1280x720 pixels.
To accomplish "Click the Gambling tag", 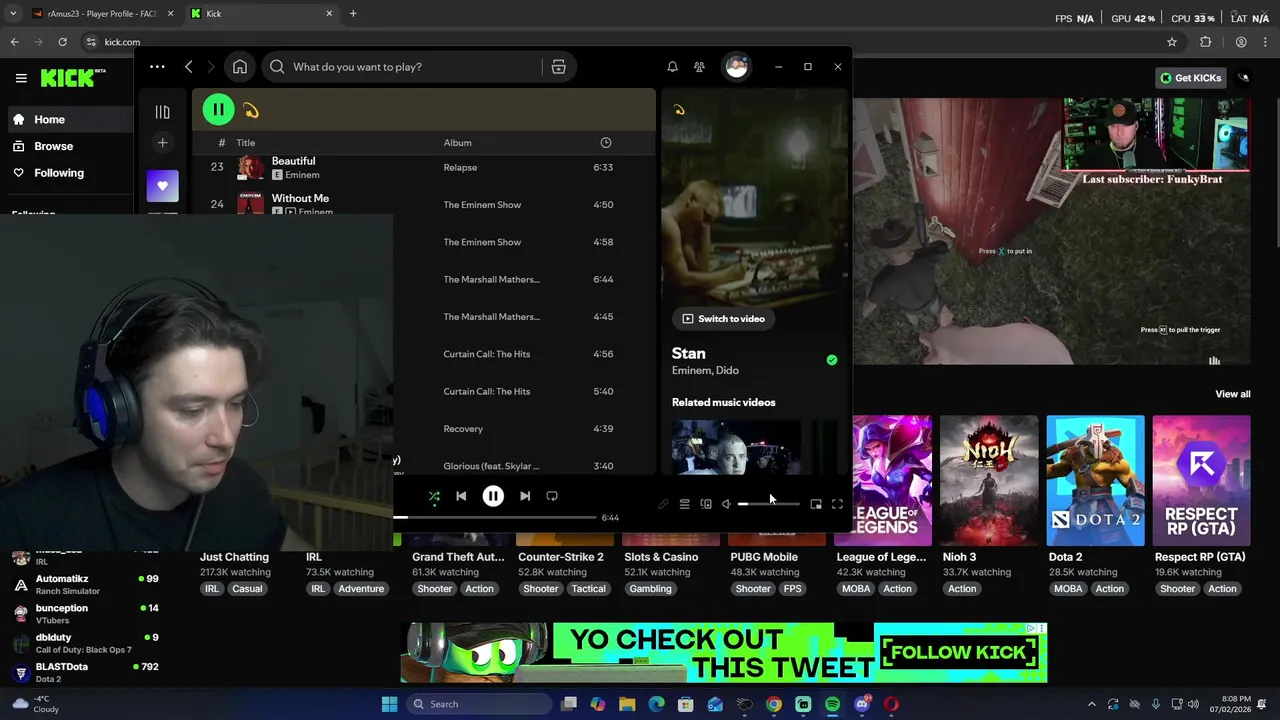I will pyautogui.click(x=650, y=589).
